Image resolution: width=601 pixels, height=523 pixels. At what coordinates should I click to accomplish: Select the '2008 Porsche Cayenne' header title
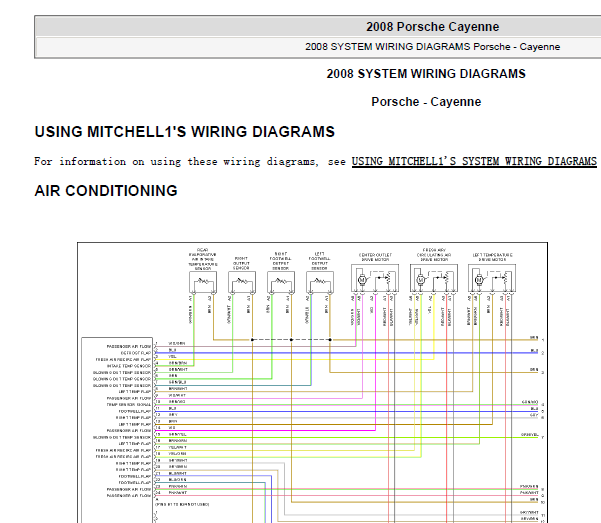tap(432, 27)
